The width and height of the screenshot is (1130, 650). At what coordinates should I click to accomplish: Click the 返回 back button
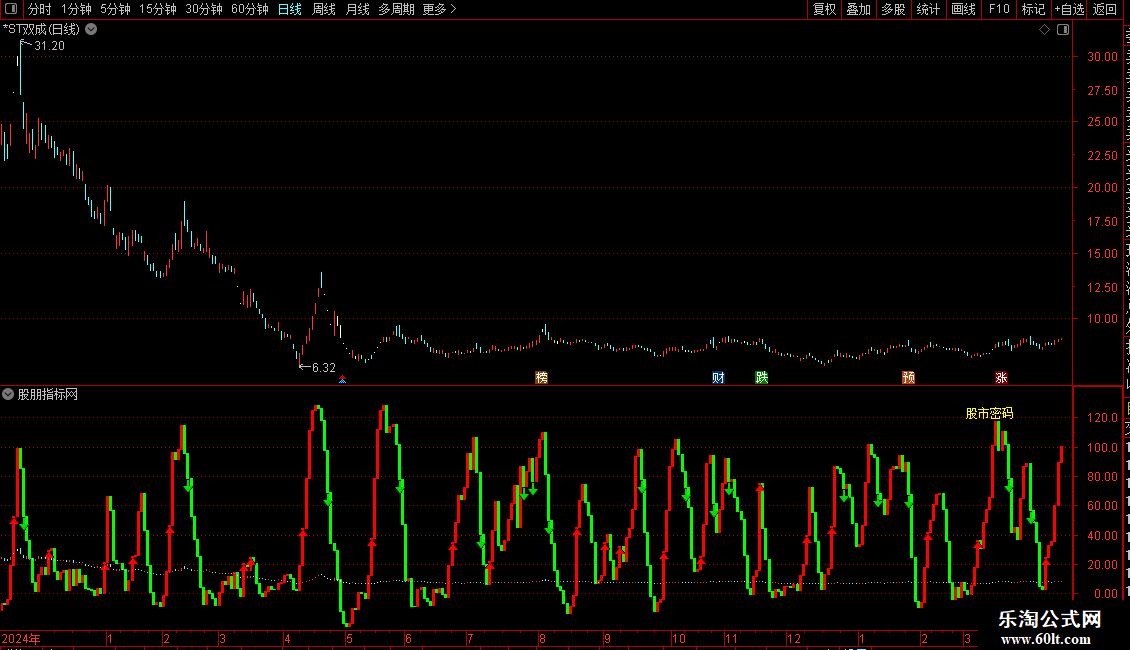[x=1105, y=9]
